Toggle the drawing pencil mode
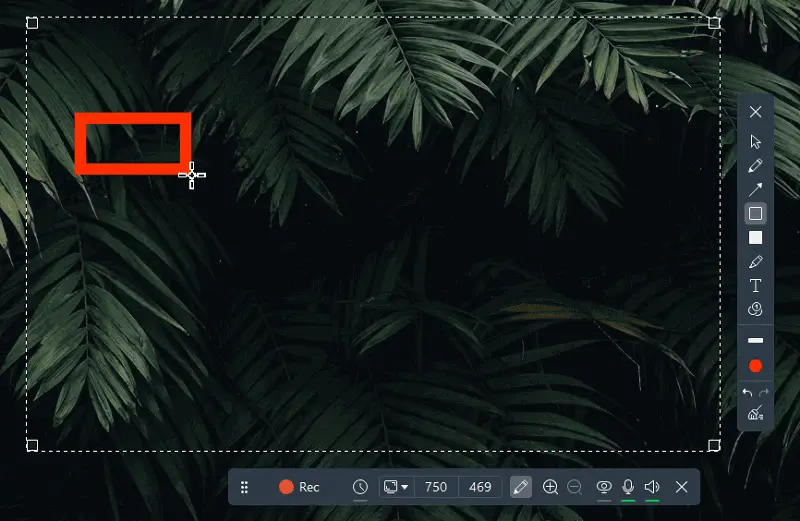Screen dimensions: 800x521 [x=520, y=487]
